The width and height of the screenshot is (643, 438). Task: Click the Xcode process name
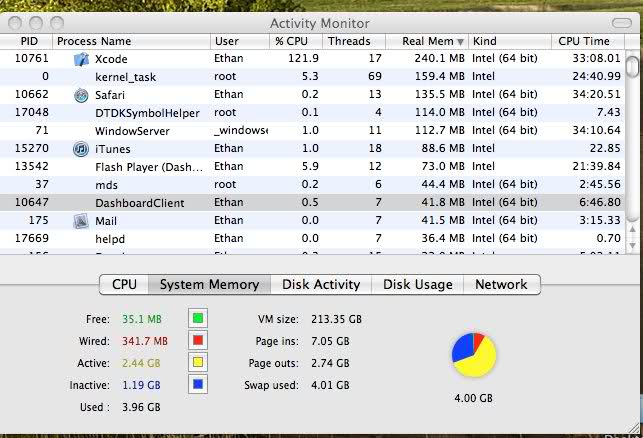[111, 59]
